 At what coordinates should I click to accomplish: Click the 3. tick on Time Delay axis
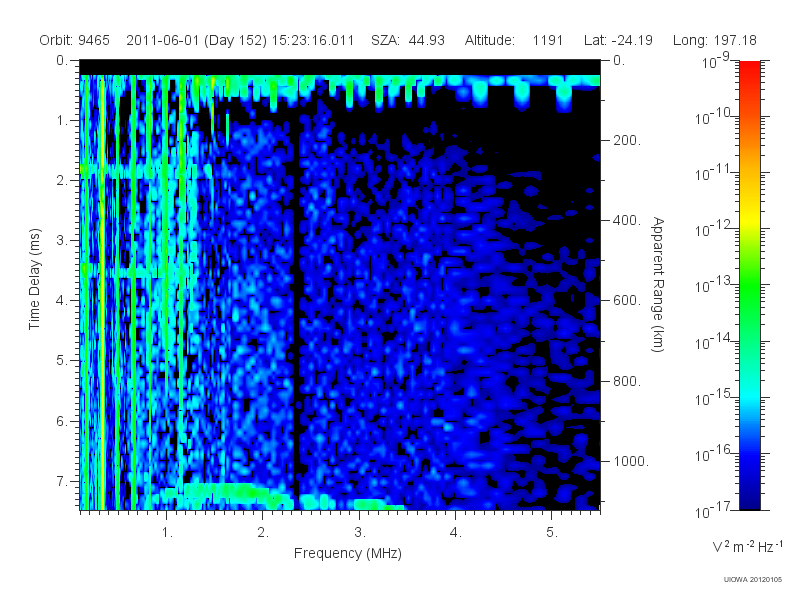[62, 240]
